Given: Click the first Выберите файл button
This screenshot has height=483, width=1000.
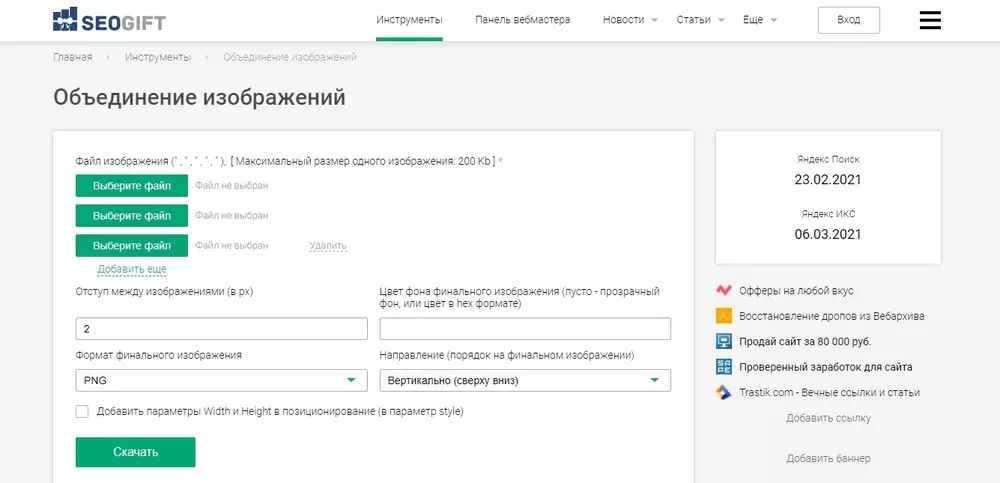Looking at the screenshot, I should 131,186.
